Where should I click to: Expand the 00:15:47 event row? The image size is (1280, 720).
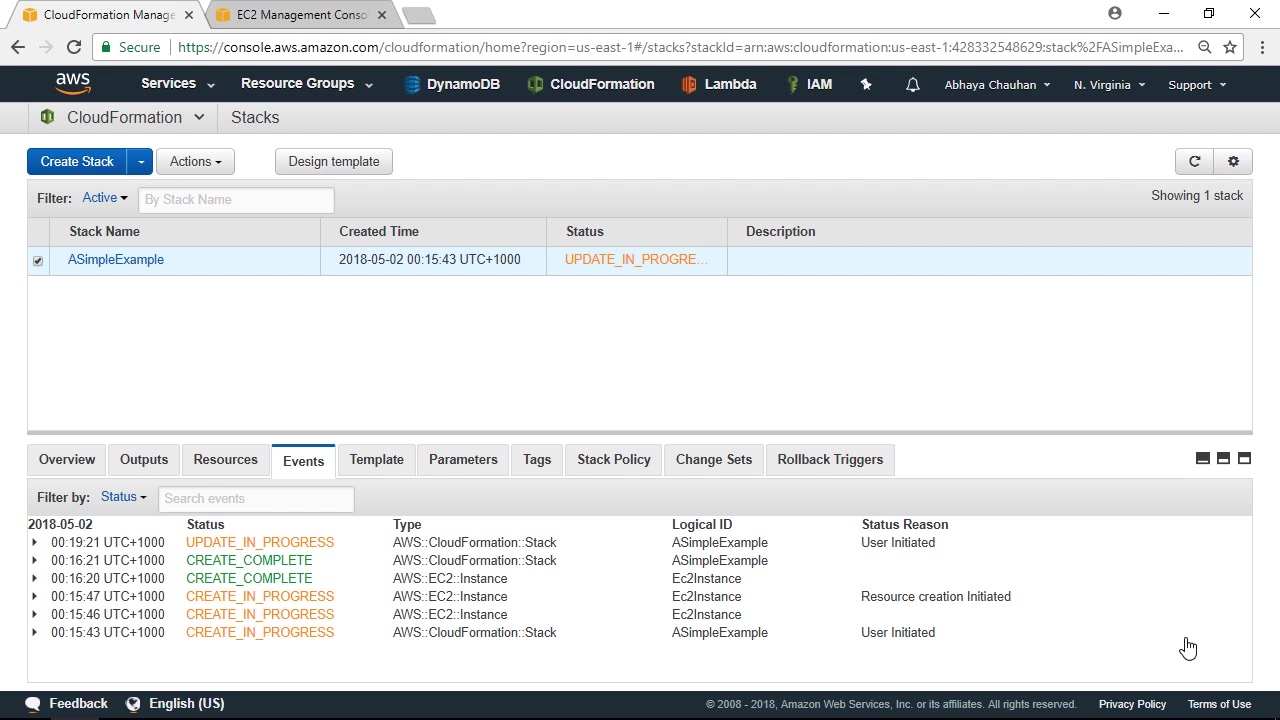click(35, 597)
